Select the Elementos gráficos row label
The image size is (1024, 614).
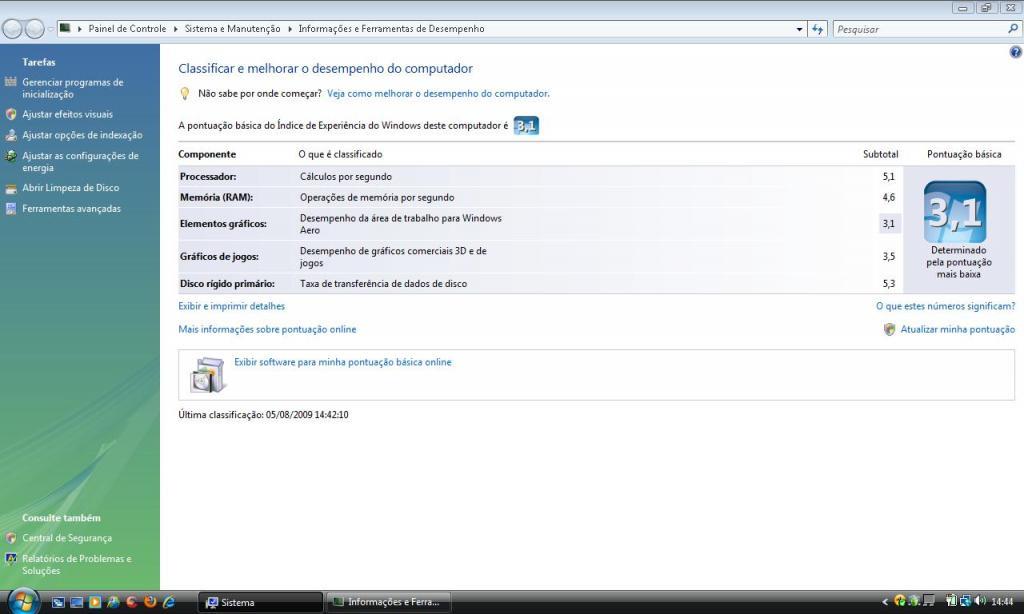coord(223,223)
